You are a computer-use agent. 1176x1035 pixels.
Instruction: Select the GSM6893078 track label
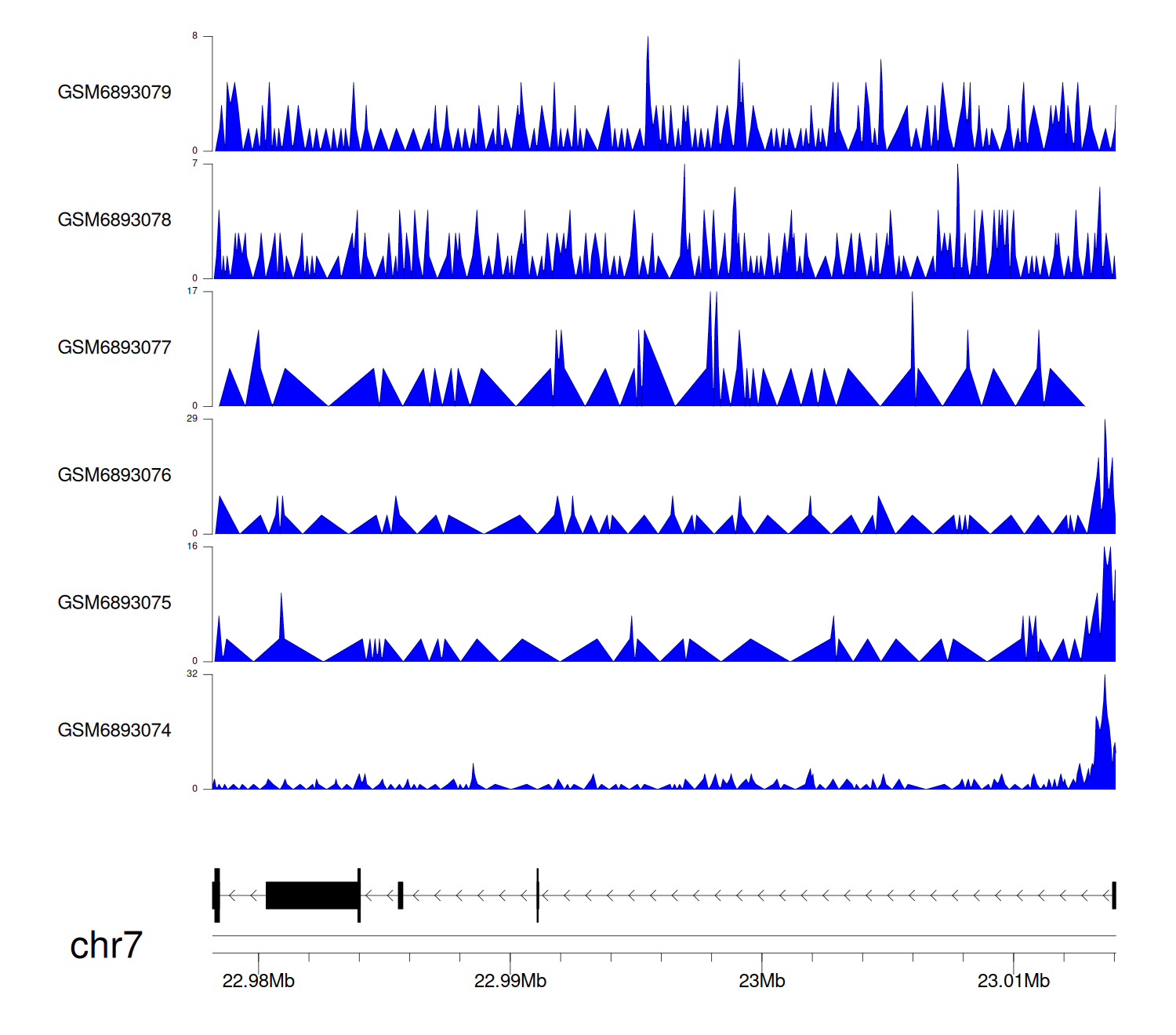pos(114,220)
